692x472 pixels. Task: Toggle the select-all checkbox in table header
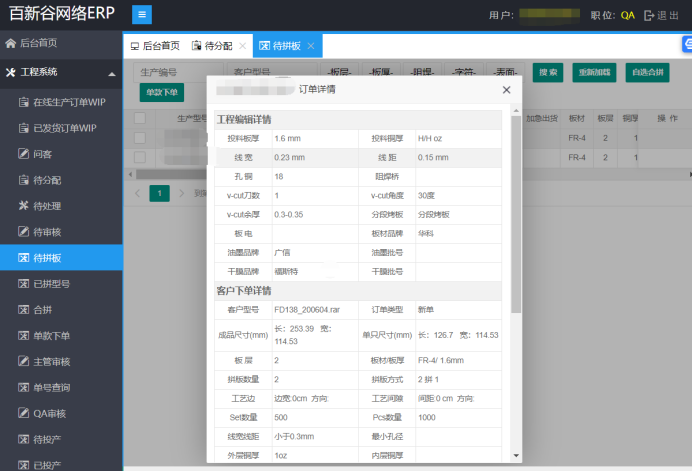click(x=140, y=118)
